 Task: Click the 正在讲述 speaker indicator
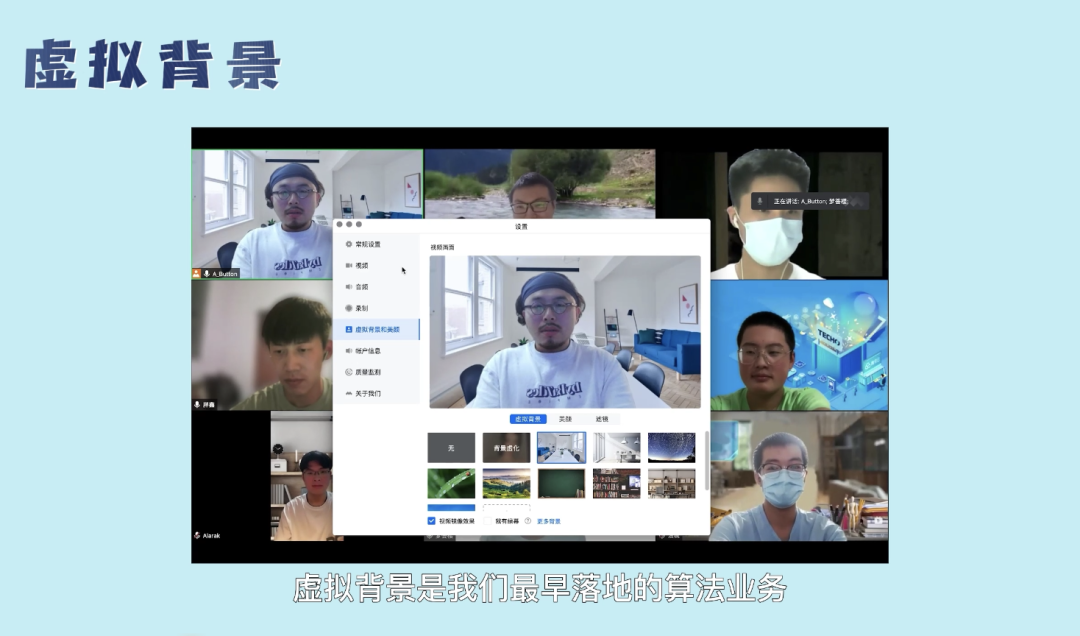[809, 201]
